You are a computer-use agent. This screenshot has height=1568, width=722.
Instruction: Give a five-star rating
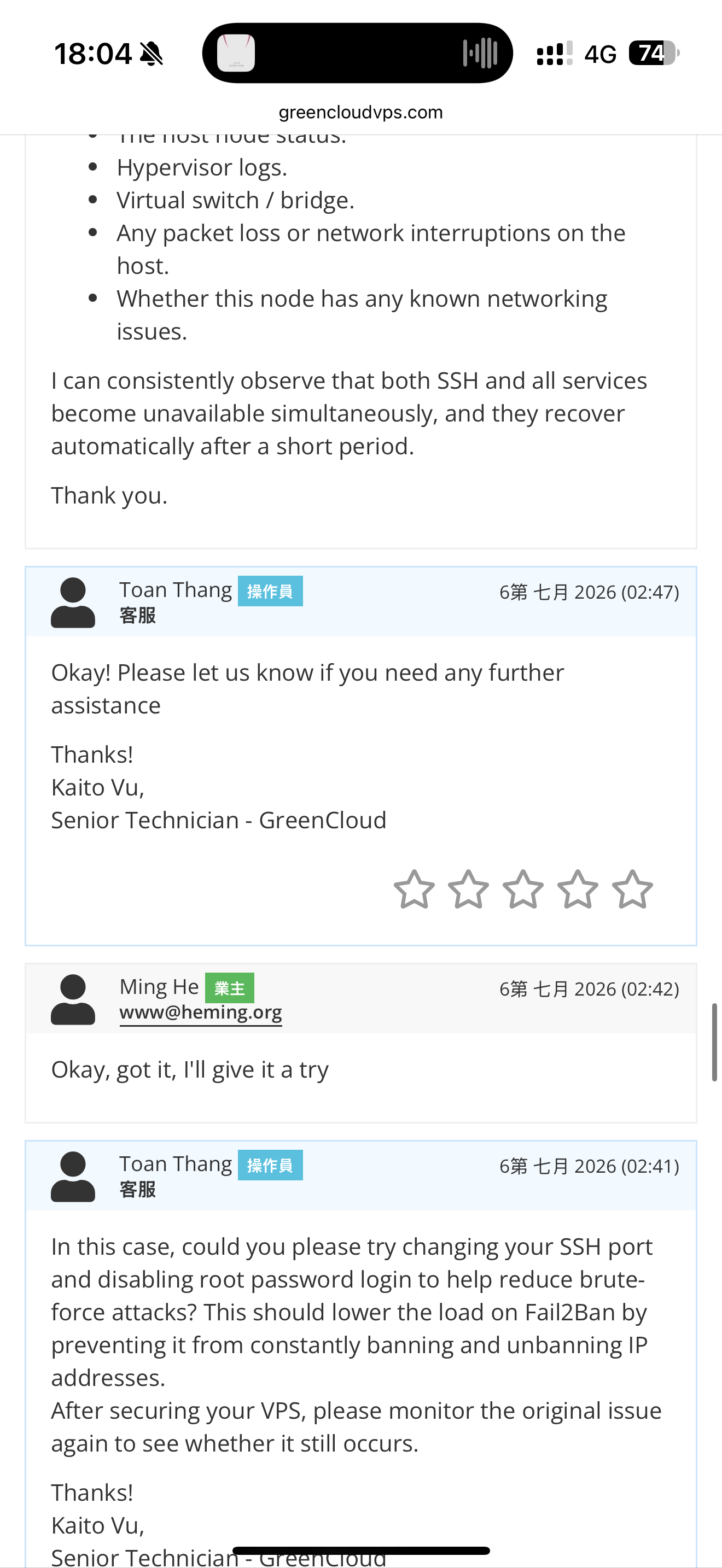pyautogui.click(x=632, y=890)
